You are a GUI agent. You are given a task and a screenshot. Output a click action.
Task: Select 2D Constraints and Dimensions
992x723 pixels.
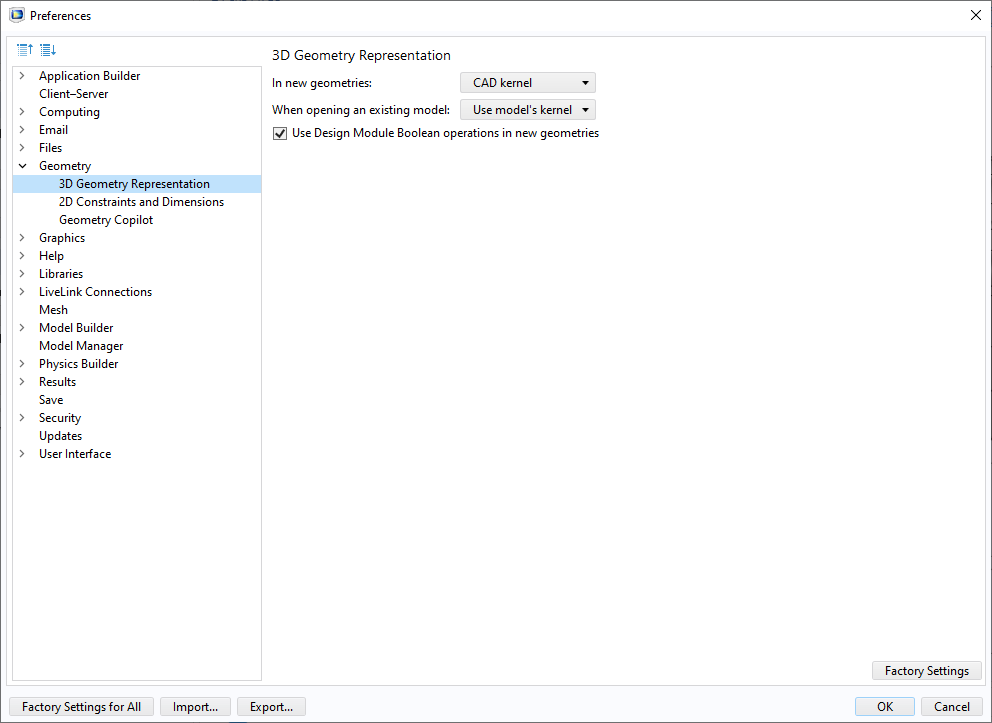[x=141, y=202]
